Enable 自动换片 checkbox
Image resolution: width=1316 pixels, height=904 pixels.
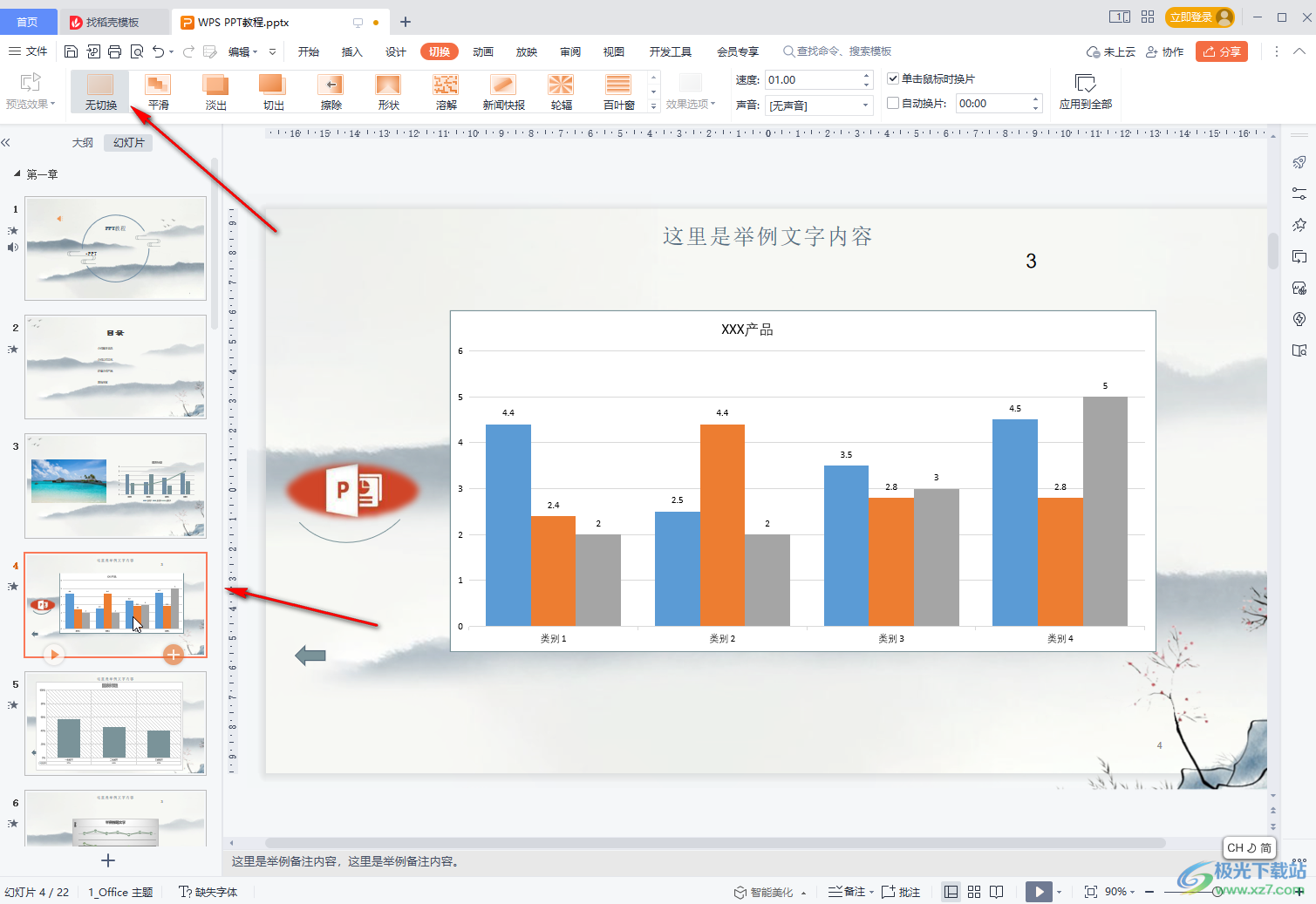click(x=893, y=103)
